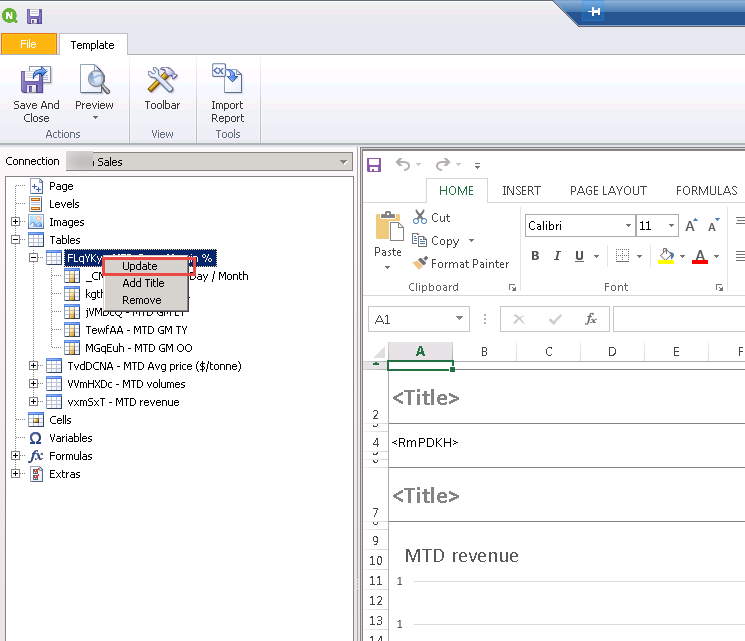Click the Undo arrow in Excel
Screen dimensions: 745x641
(403, 164)
